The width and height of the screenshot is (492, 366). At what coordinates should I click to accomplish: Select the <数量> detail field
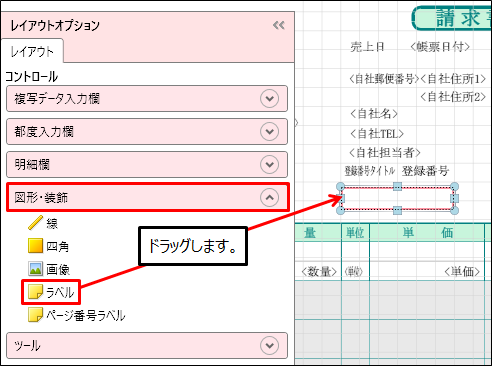click(x=319, y=272)
